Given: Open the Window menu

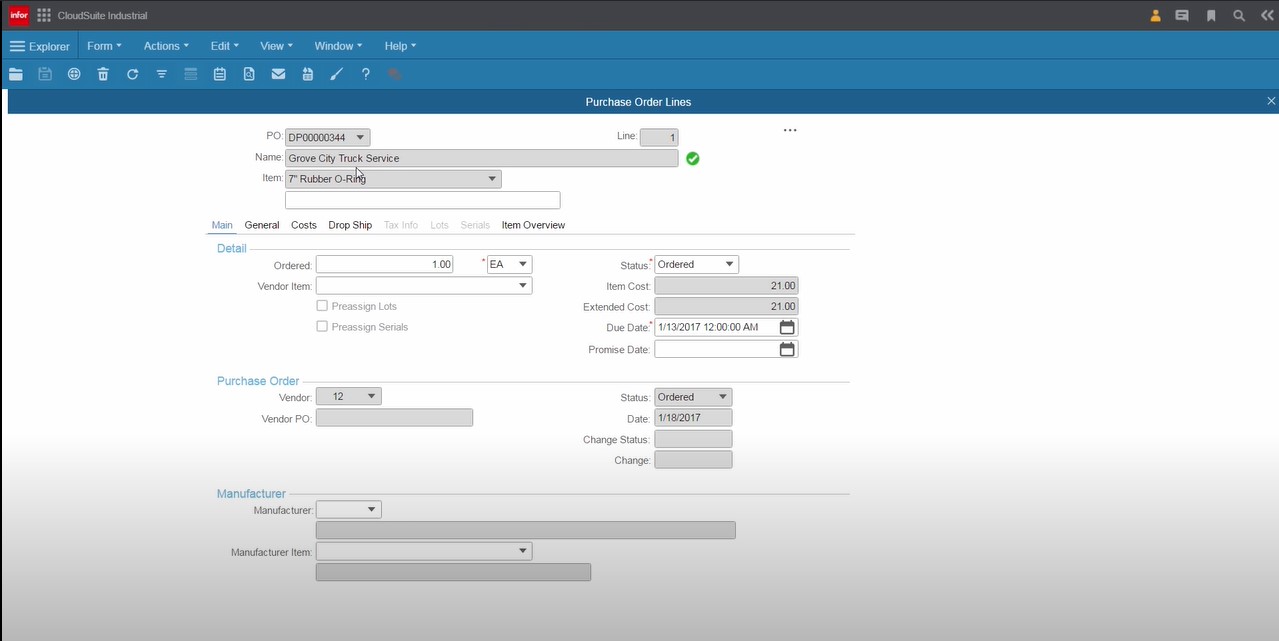Looking at the screenshot, I should pyautogui.click(x=338, y=46).
